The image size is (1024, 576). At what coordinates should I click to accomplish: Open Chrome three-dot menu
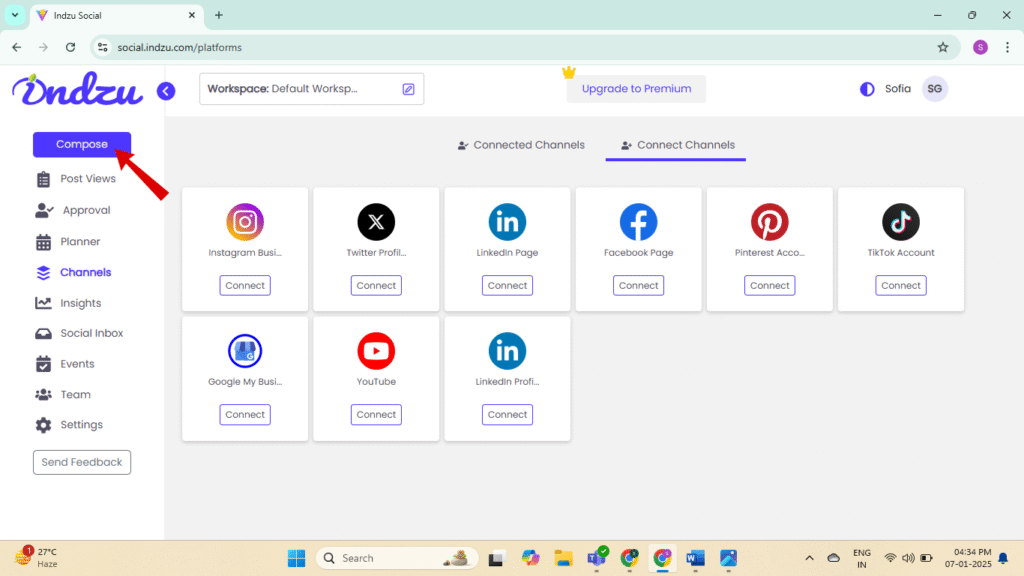1008,47
